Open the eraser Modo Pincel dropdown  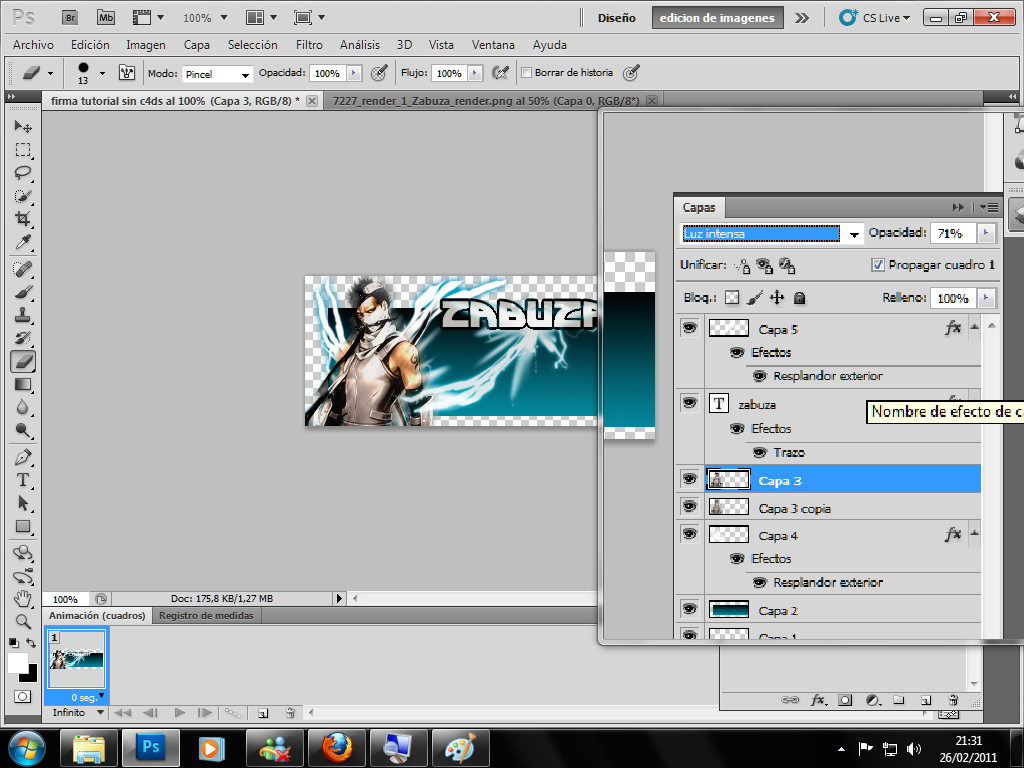click(x=245, y=74)
